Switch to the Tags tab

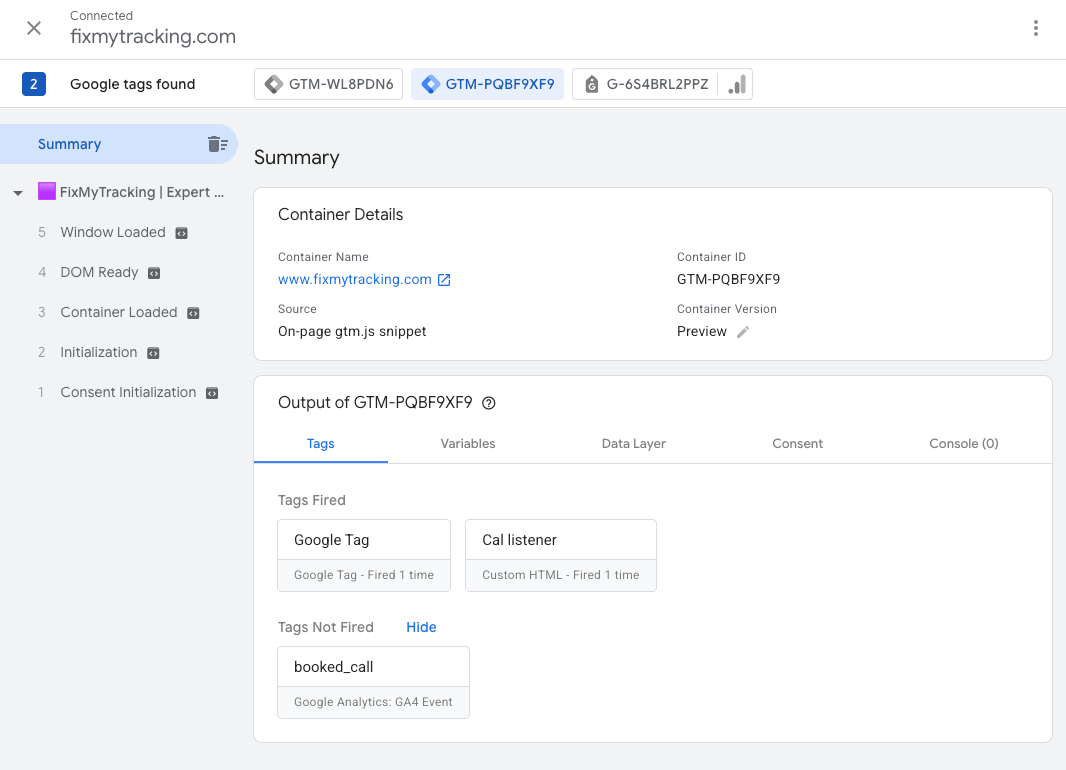click(x=321, y=444)
